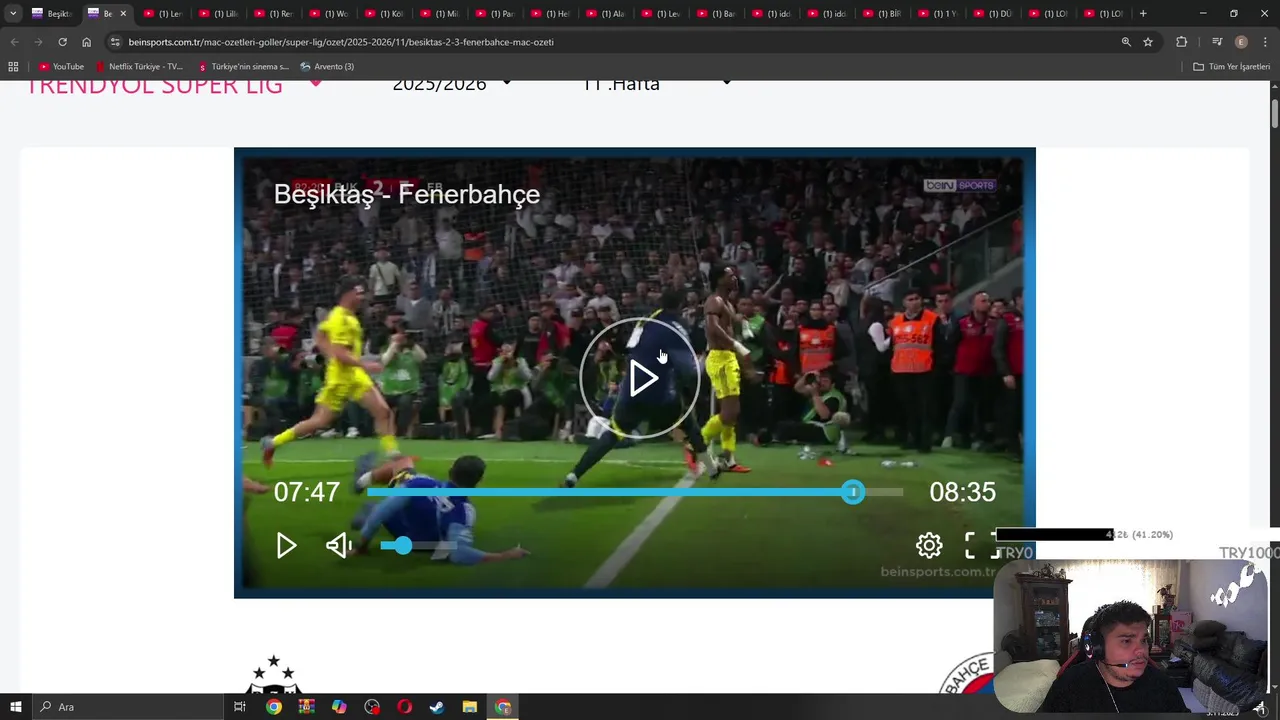The height and width of the screenshot is (720, 1280).
Task: Adjust the video volume slider knob
Action: tap(402, 545)
